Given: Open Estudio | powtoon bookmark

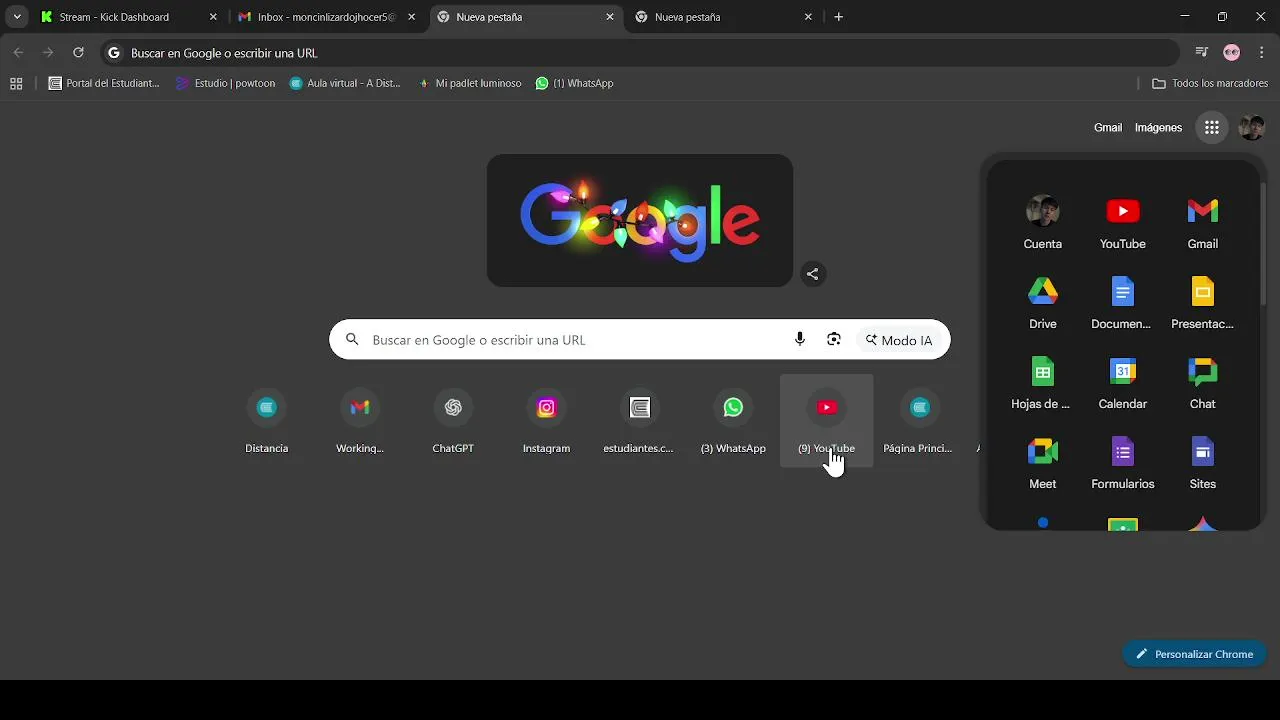Looking at the screenshot, I should pyautogui.click(x=225, y=84).
